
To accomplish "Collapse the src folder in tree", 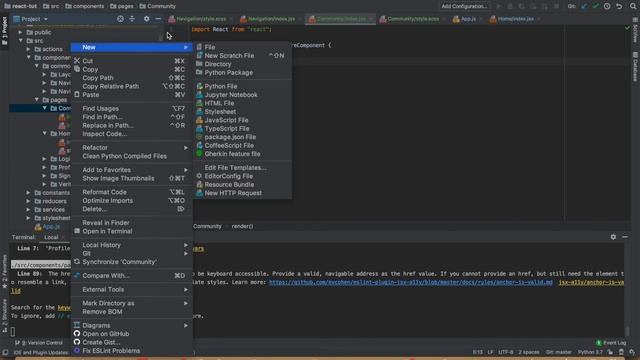I will [x=20, y=41].
